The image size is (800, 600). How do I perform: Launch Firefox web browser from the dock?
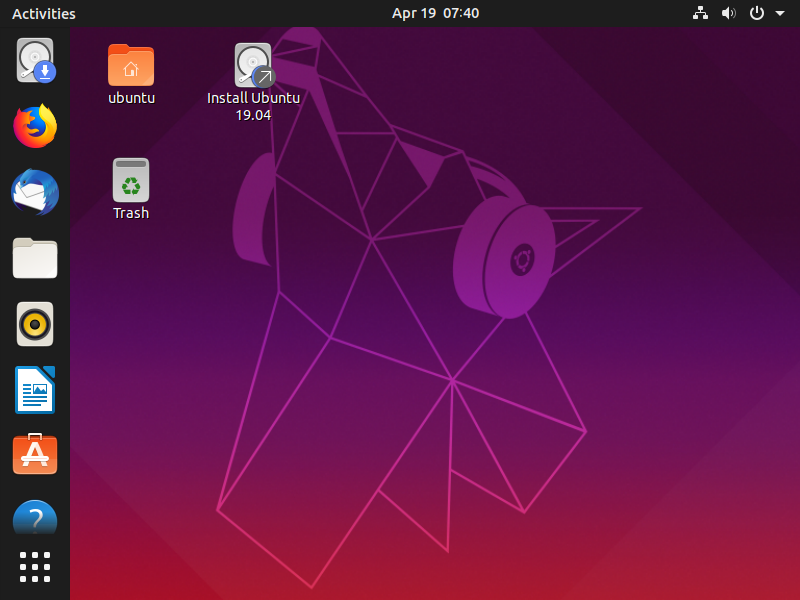pyautogui.click(x=35, y=127)
